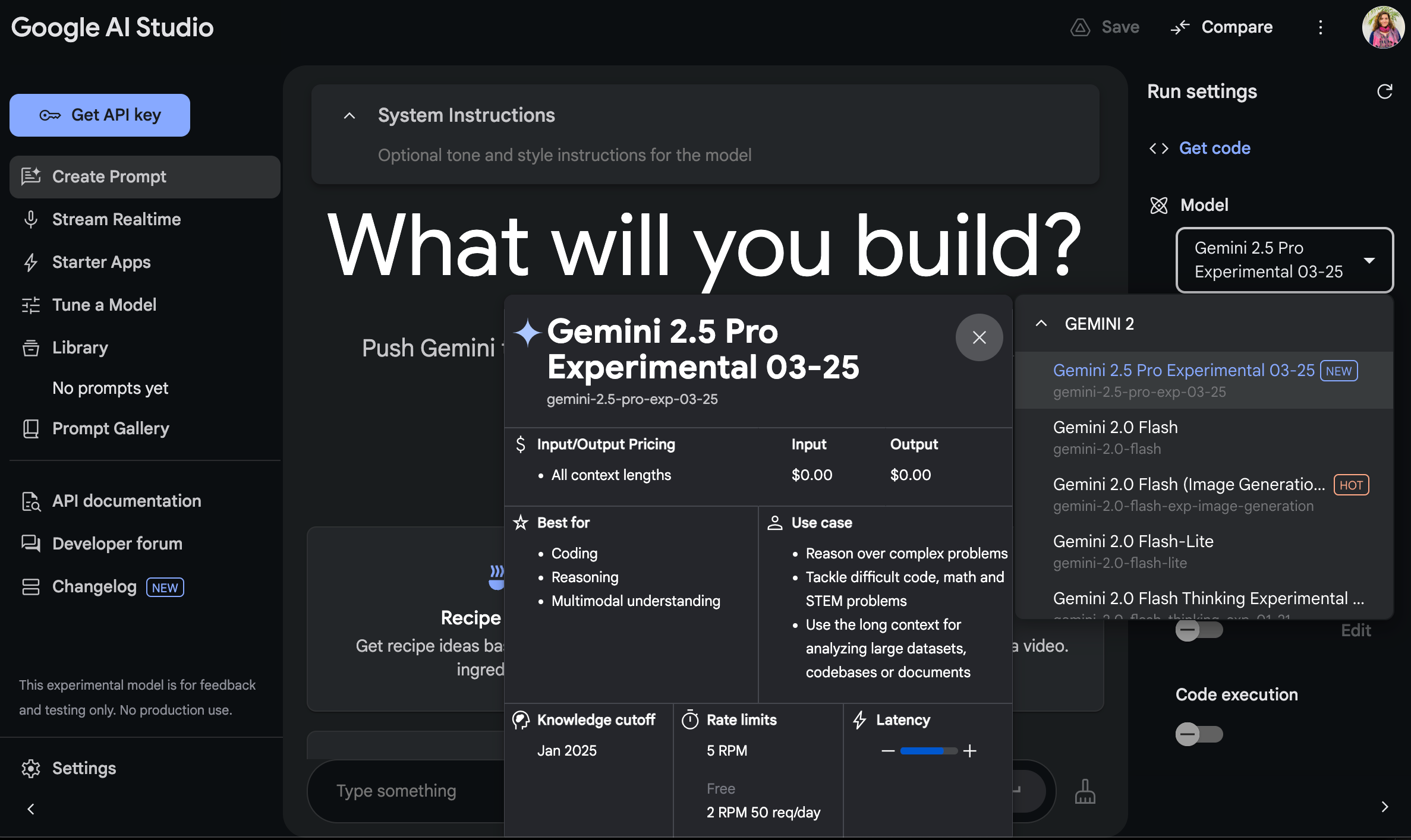
Task: Click the Get API key button
Action: 100,115
